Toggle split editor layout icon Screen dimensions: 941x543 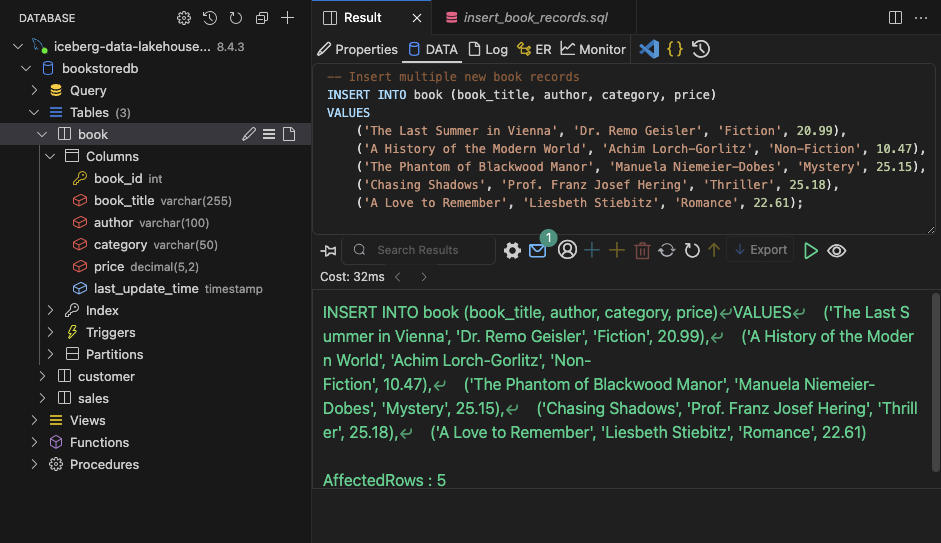[x=895, y=18]
